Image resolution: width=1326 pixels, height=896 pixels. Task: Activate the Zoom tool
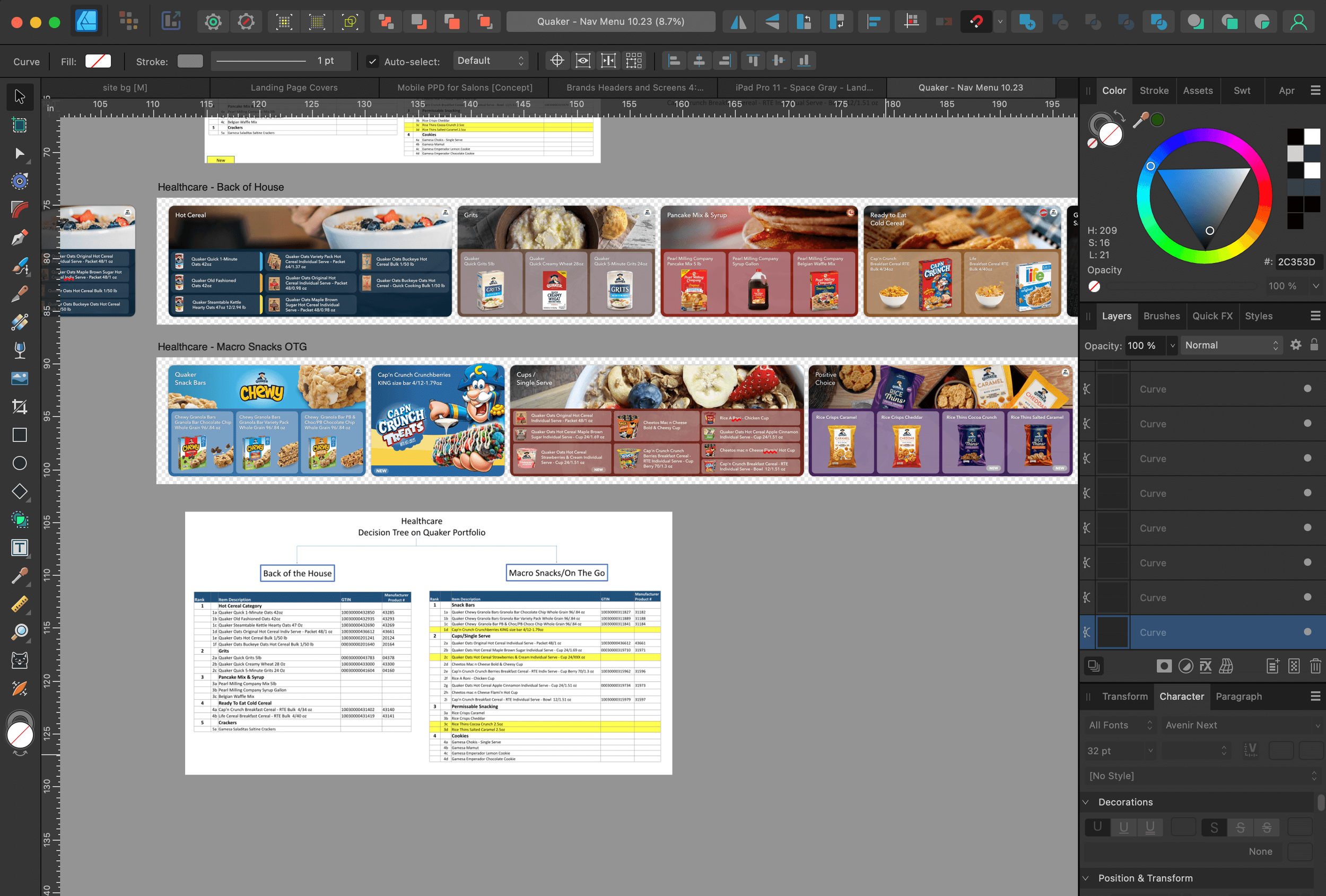click(x=20, y=632)
